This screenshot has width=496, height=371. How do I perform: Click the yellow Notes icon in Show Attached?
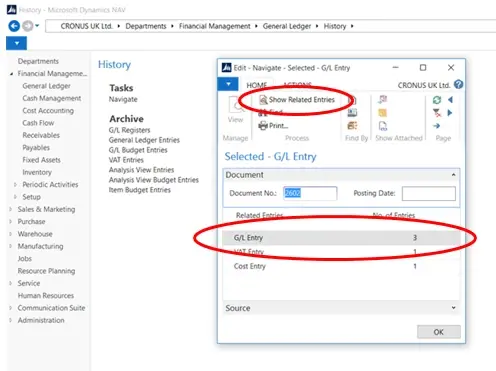[x=383, y=113]
